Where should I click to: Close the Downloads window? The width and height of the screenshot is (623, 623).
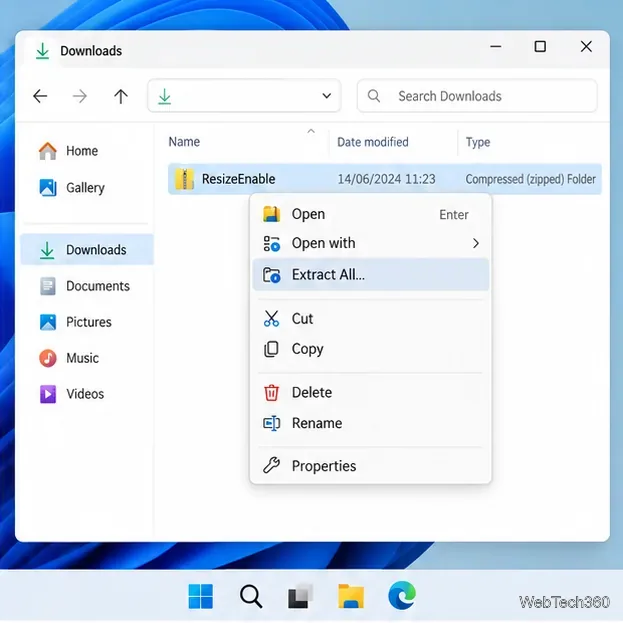point(586,46)
